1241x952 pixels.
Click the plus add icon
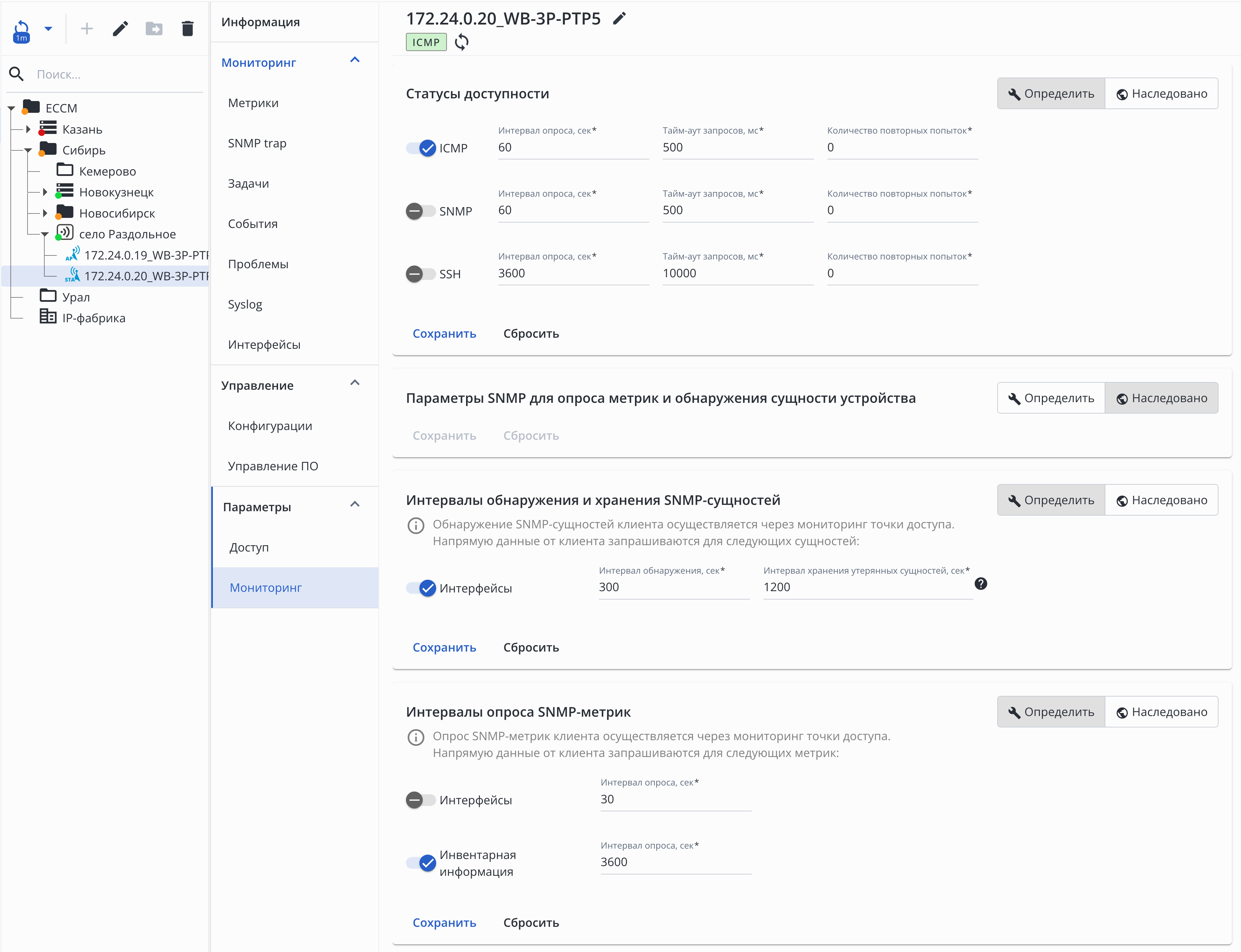tap(87, 29)
